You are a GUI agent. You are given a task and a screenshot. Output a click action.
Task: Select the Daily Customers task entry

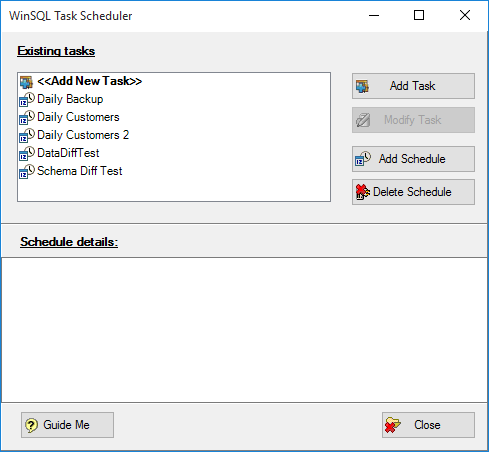(x=78, y=117)
